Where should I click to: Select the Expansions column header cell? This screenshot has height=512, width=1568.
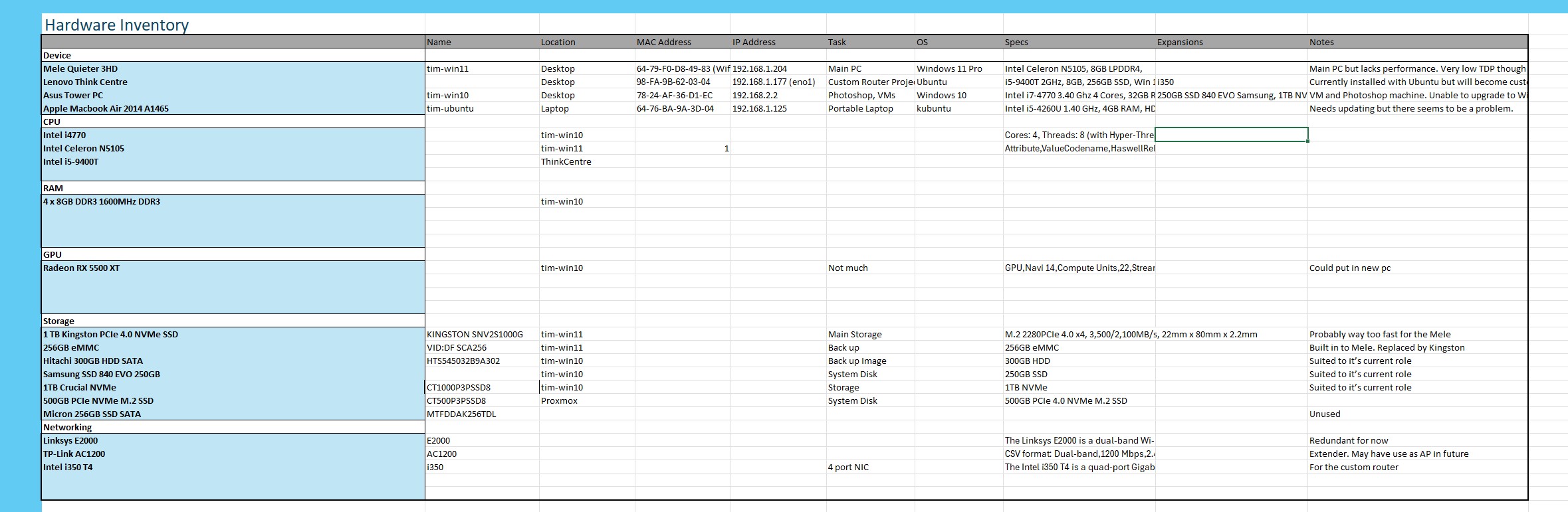point(1180,42)
